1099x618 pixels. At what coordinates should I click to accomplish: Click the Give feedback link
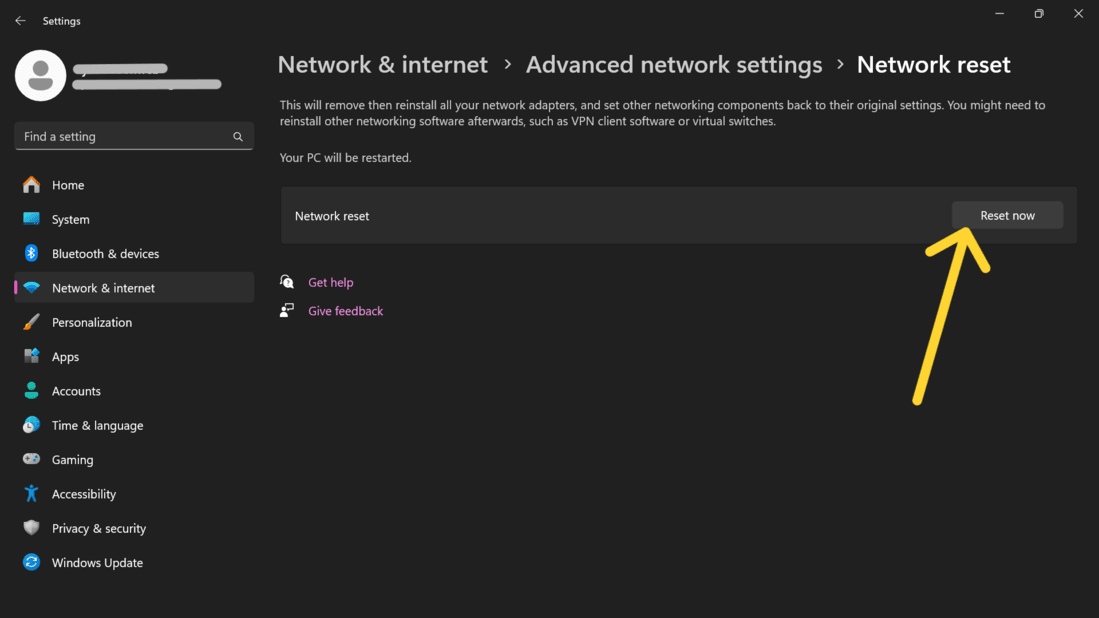(345, 311)
